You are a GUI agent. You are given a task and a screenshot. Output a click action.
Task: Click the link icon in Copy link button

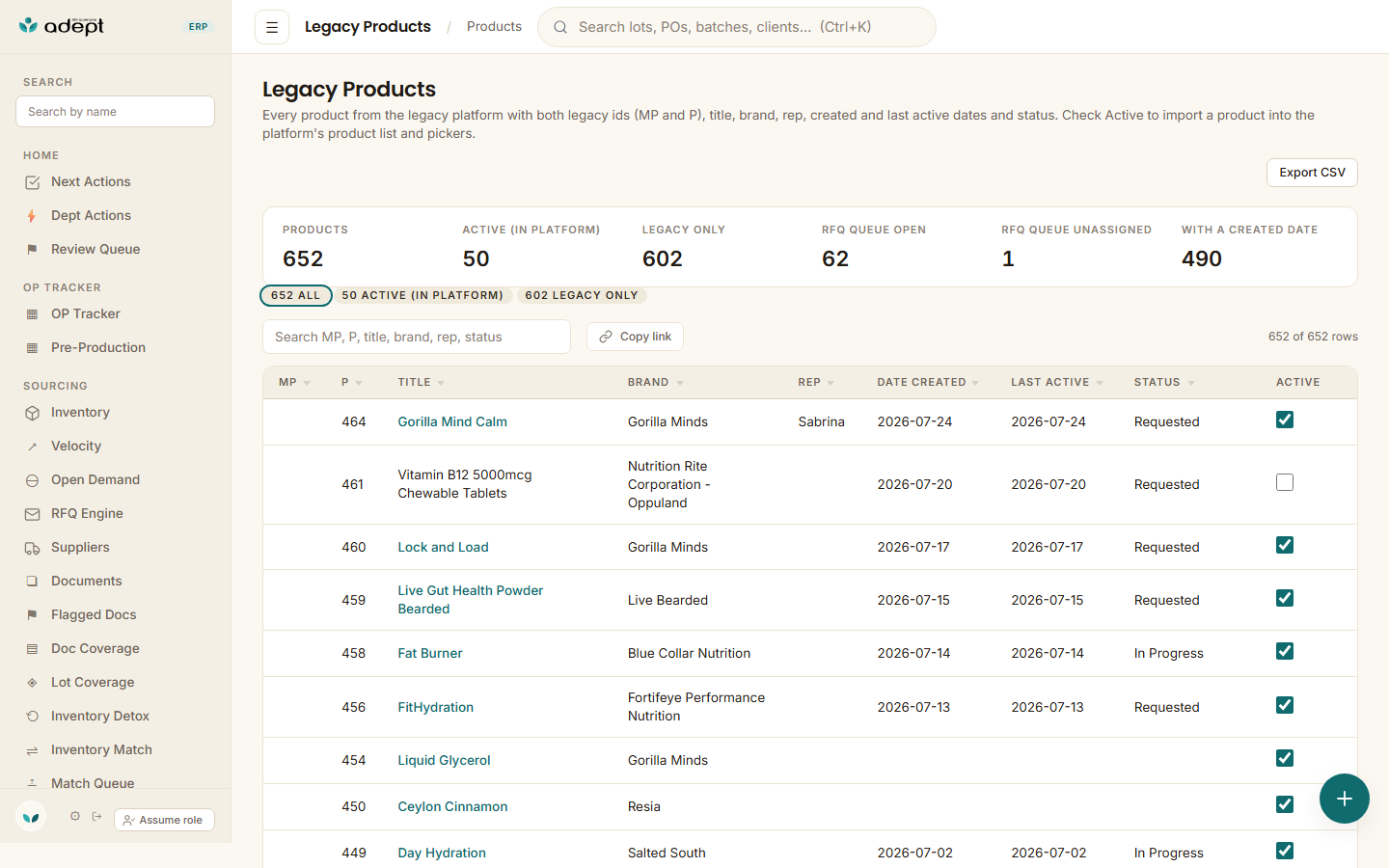point(606,337)
